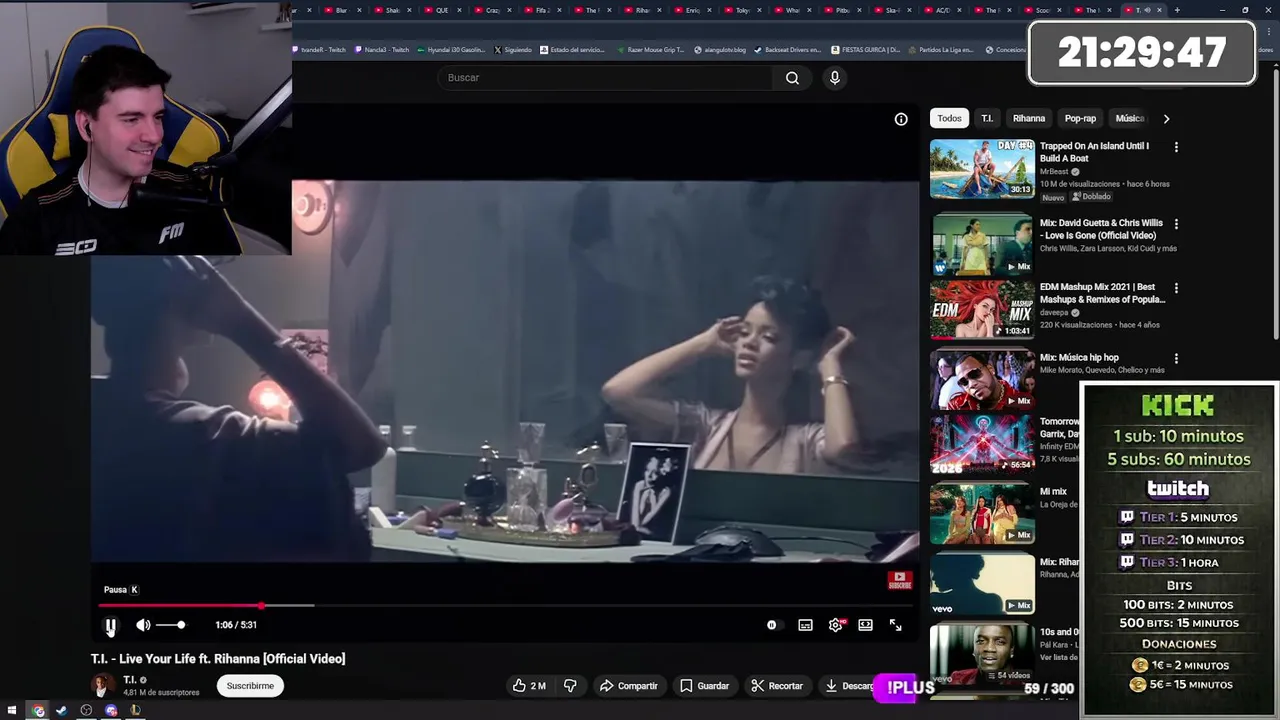The height and width of the screenshot is (720, 1280).
Task: Show more filter chips with right arrow
Action: coord(1166,118)
